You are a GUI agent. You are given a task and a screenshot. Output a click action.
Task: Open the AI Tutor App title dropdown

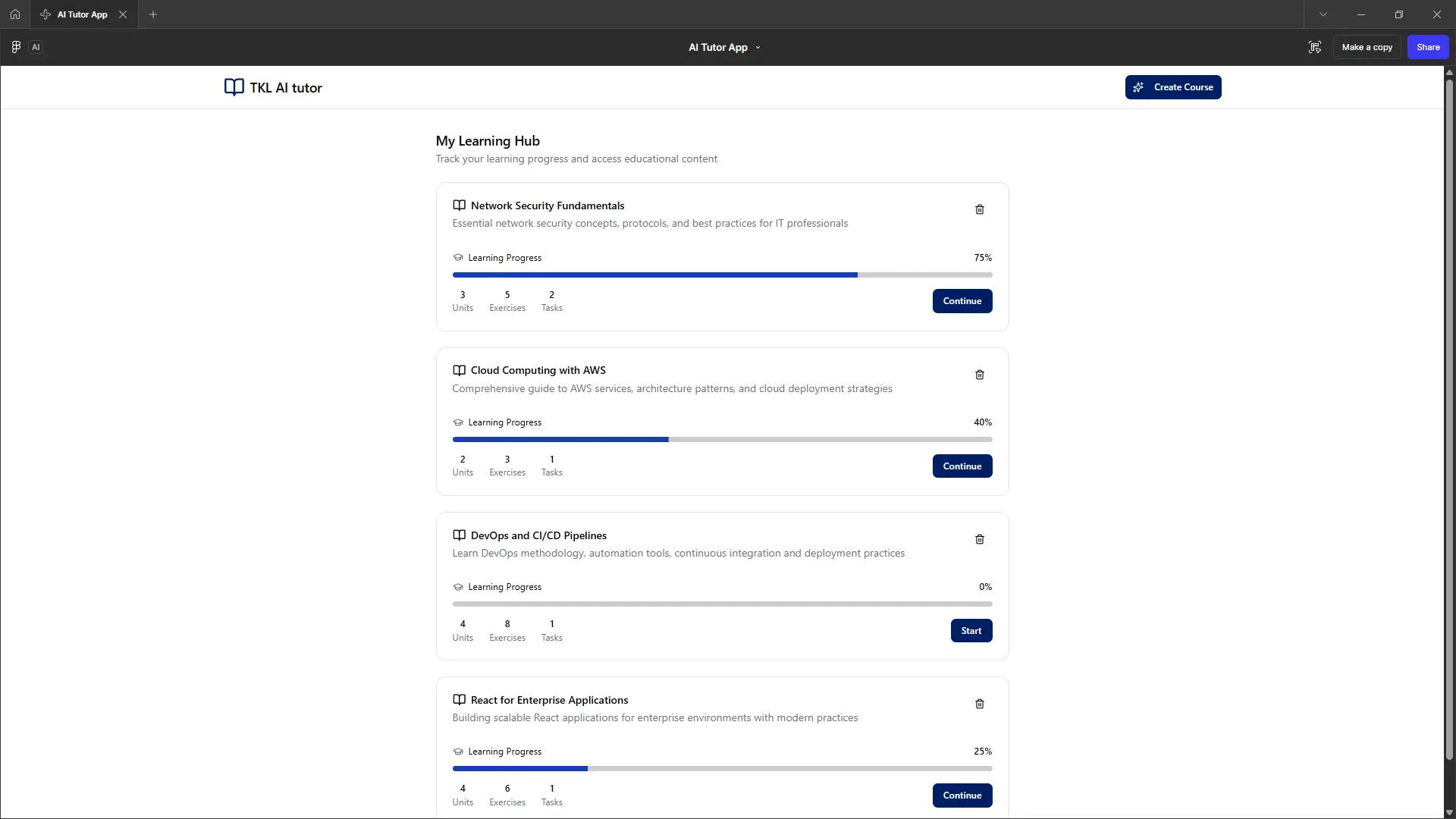759,47
